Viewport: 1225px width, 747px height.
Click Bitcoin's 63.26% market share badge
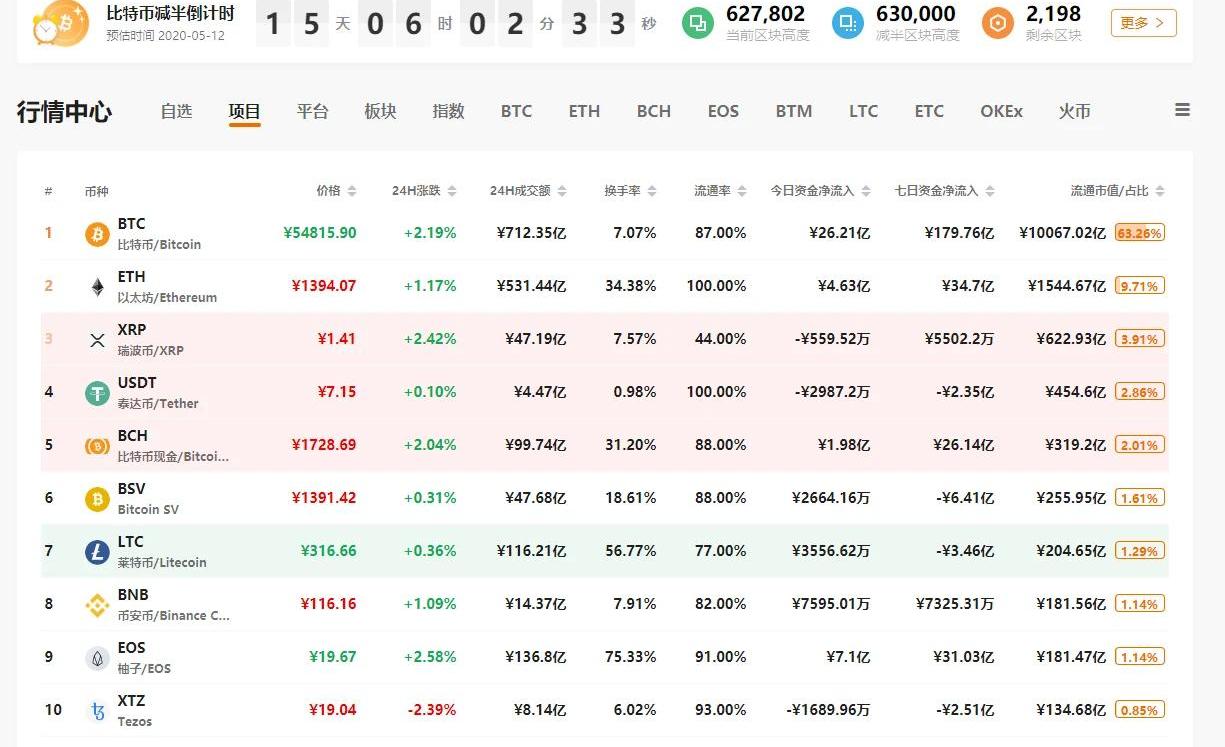(x=1139, y=234)
